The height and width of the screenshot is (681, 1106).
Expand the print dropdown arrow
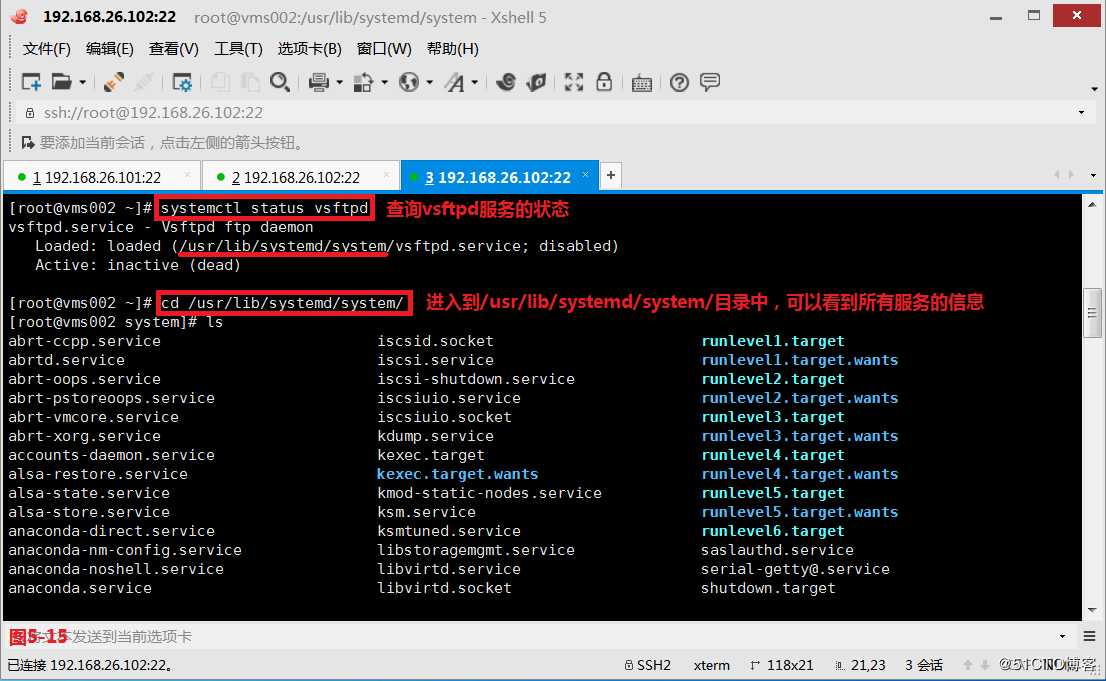click(339, 83)
